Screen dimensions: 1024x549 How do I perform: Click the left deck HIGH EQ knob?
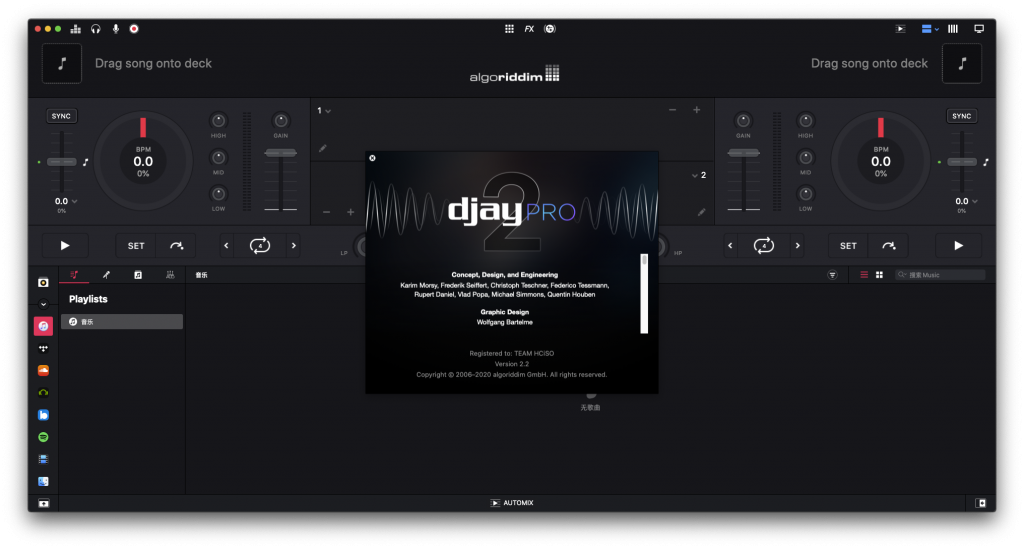[x=218, y=120]
